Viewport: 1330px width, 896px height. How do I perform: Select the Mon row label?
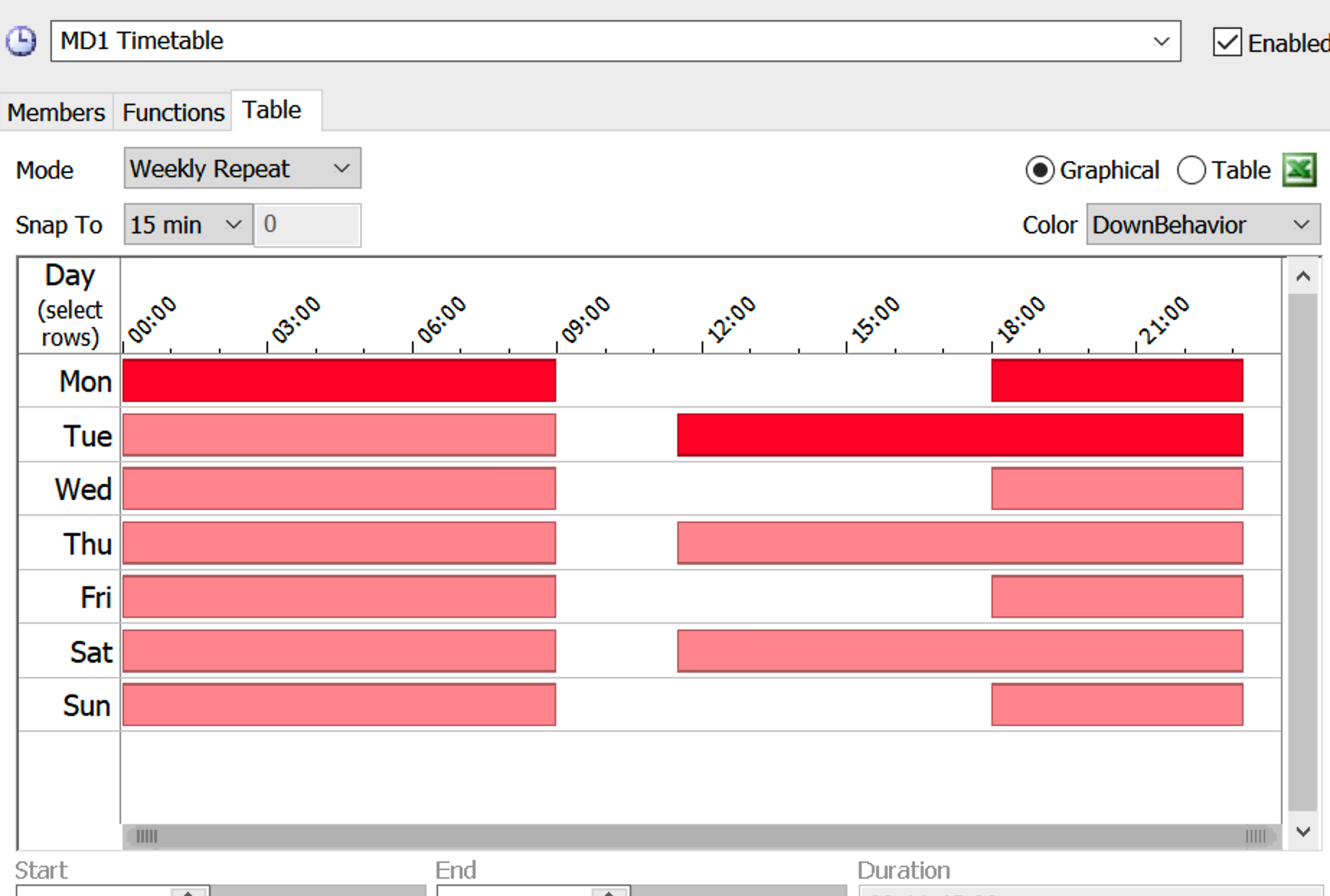[85, 381]
